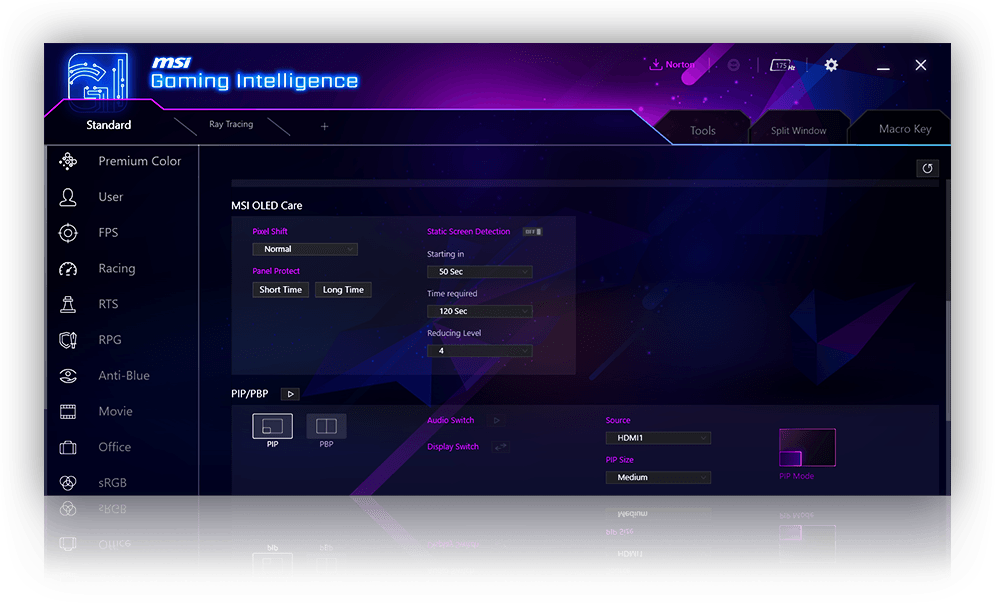Select the Premium Color menu label

pos(140,161)
